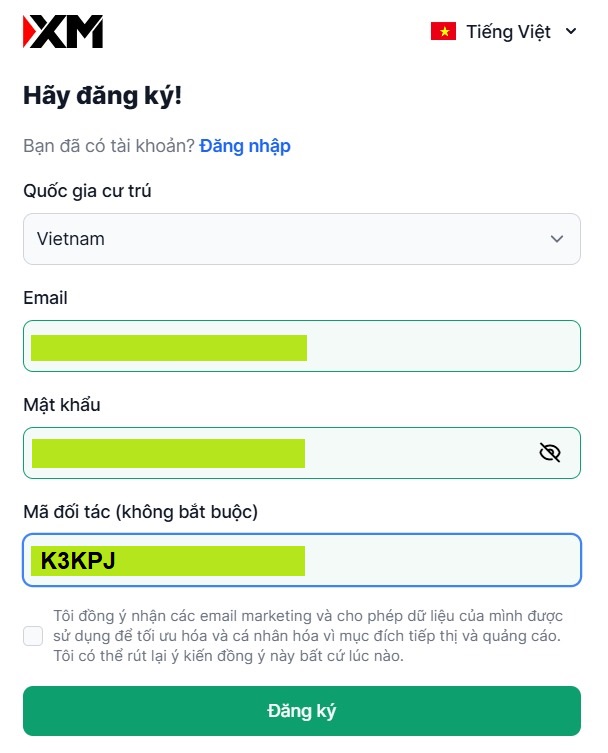Click the Quốc gia cư trú label
The image size is (608, 753).
(x=87, y=191)
